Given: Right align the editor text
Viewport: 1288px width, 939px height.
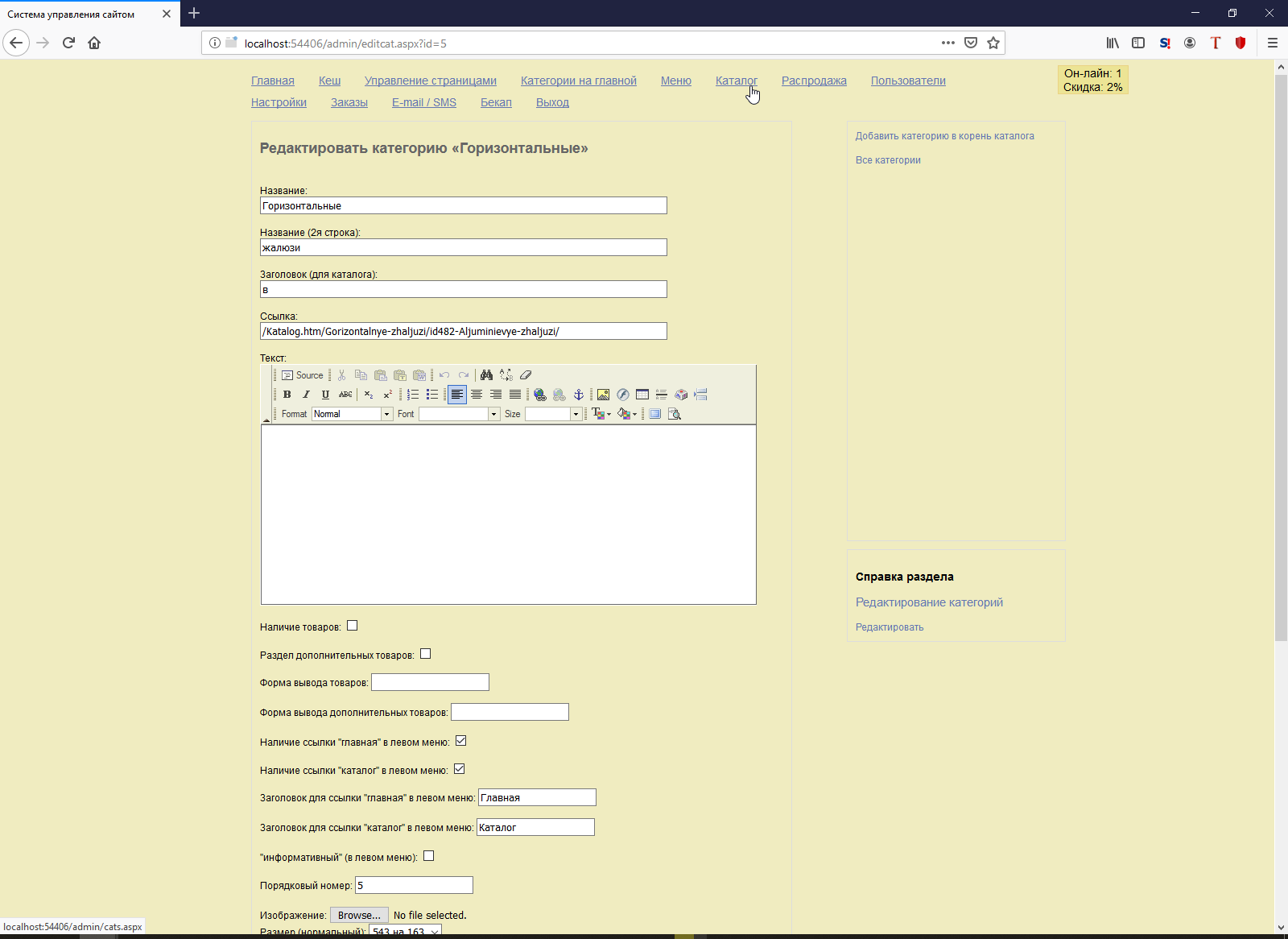Looking at the screenshot, I should pyautogui.click(x=496, y=395).
